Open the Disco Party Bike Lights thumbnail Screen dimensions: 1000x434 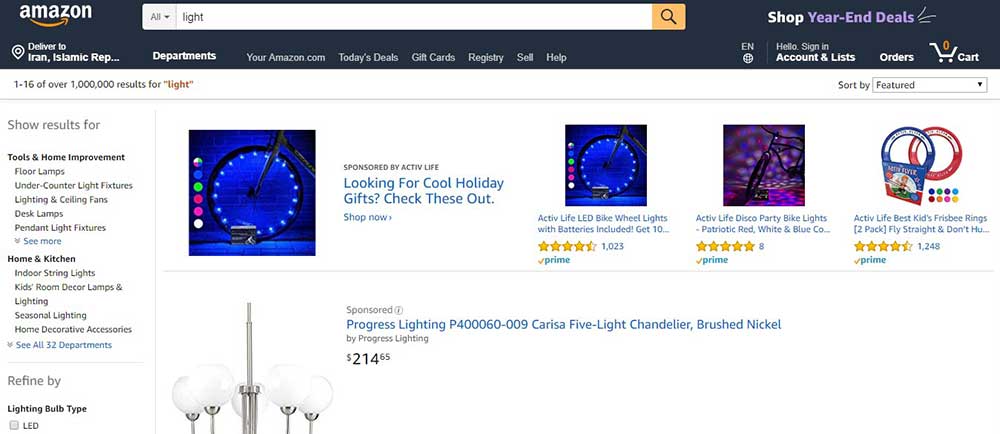tap(763, 165)
